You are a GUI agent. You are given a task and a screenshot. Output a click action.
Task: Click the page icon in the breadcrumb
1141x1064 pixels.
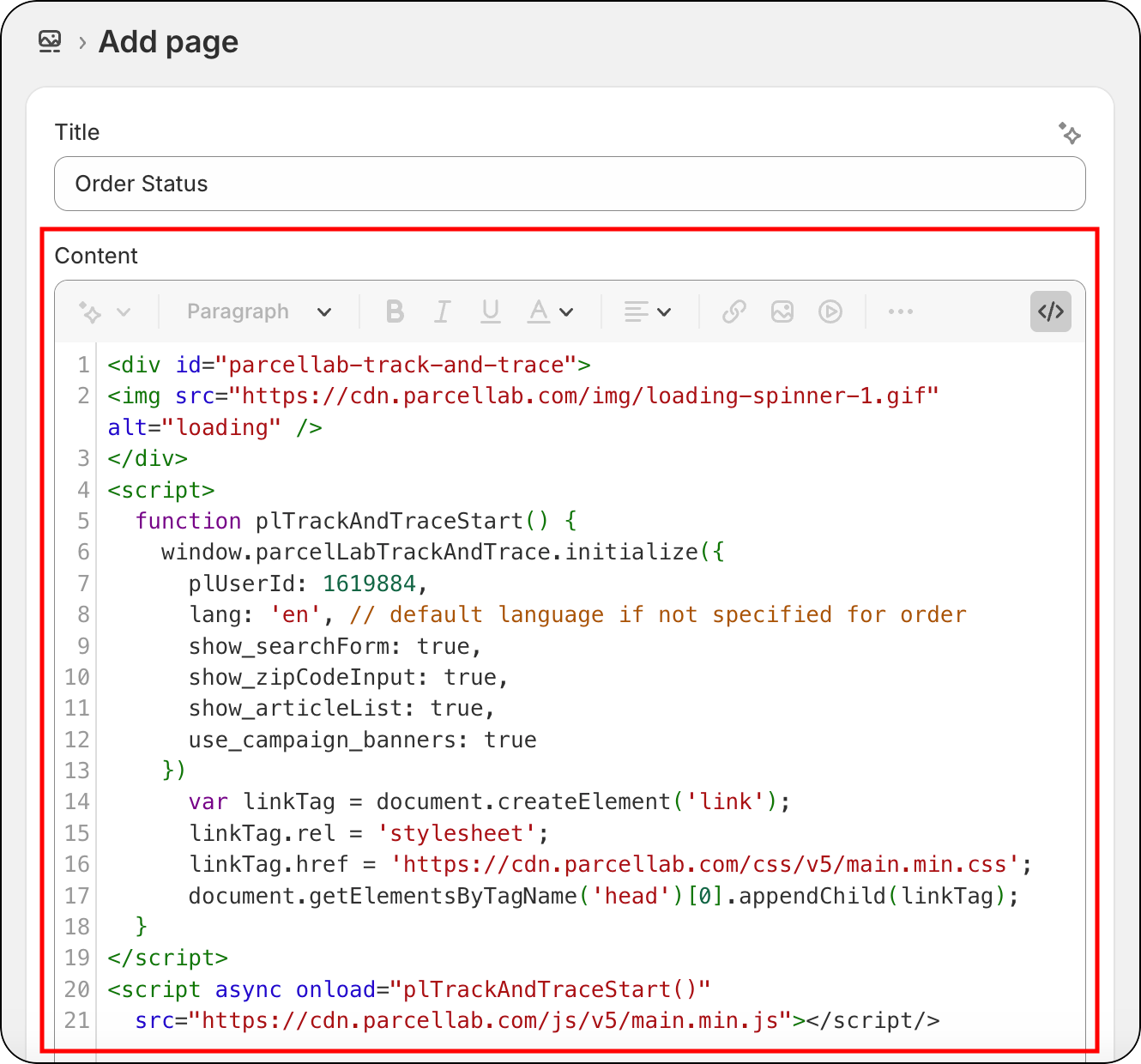point(49,41)
